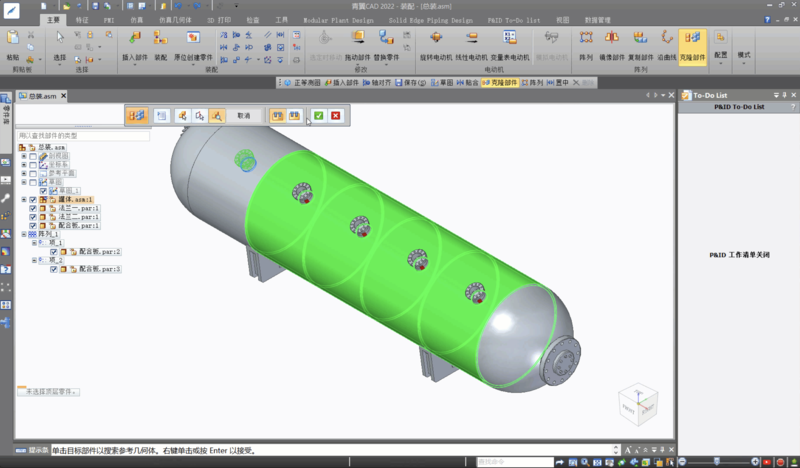800x468 pixels.
Task: Enable the 参考平面 checkbox
Action: [33, 174]
